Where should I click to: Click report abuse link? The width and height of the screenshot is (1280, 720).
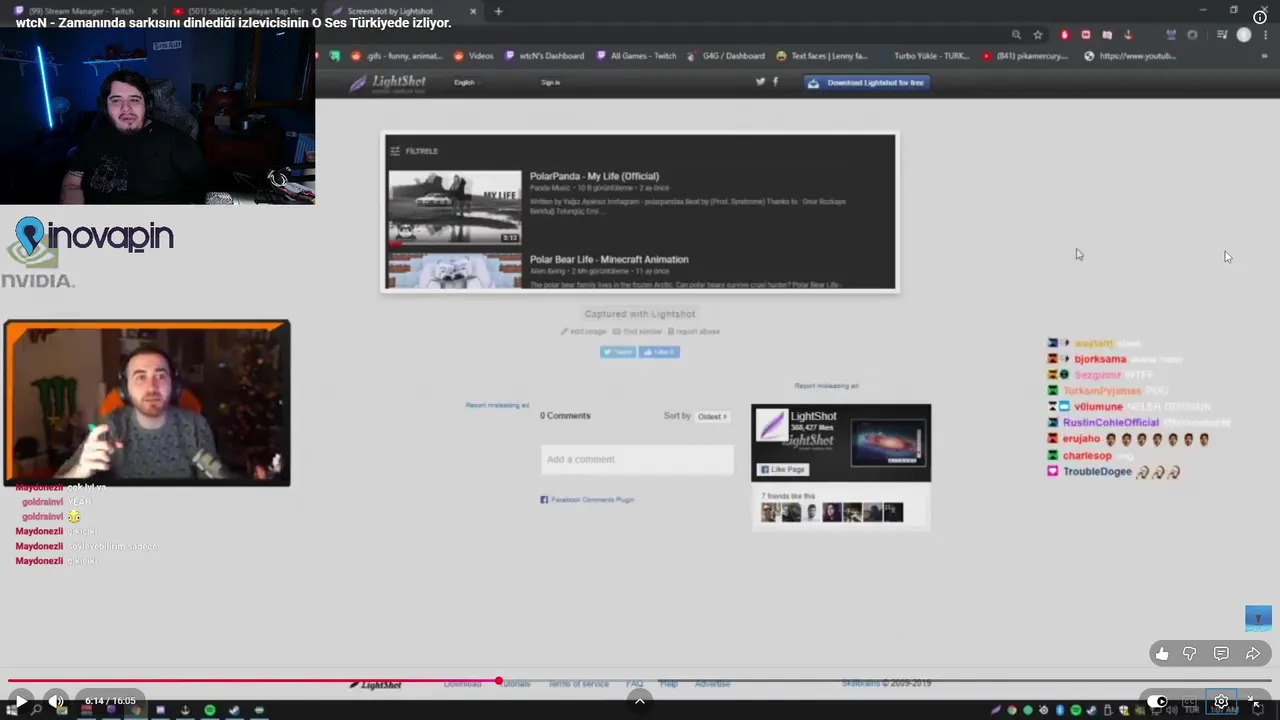(694, 331)
